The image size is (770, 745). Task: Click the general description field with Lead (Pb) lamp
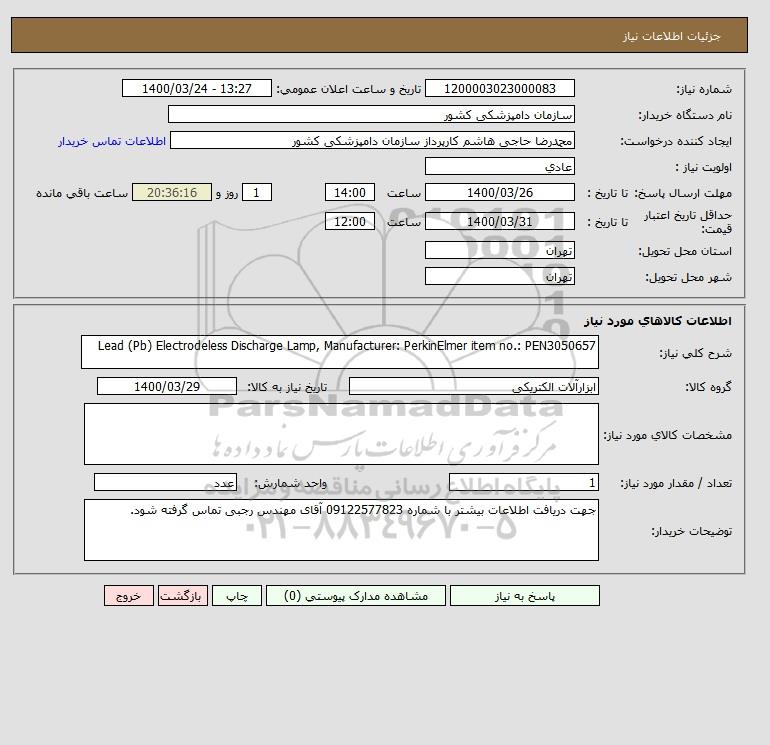coord(340,352)
